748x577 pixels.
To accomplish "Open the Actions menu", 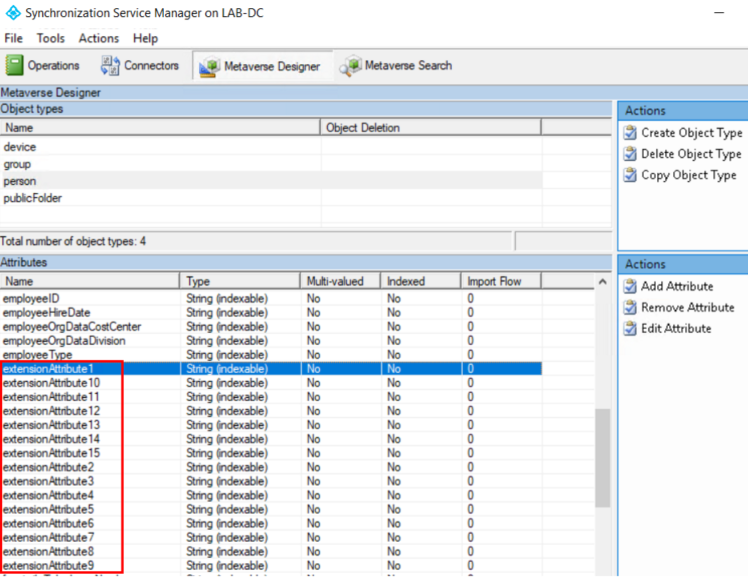I will tap(98, 38).
